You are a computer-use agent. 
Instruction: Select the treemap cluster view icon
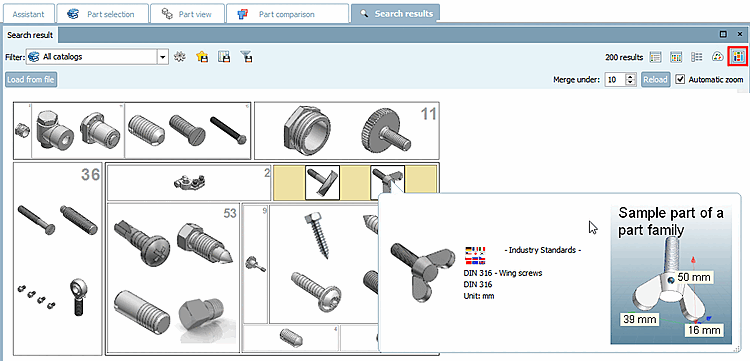coord(738,57)
